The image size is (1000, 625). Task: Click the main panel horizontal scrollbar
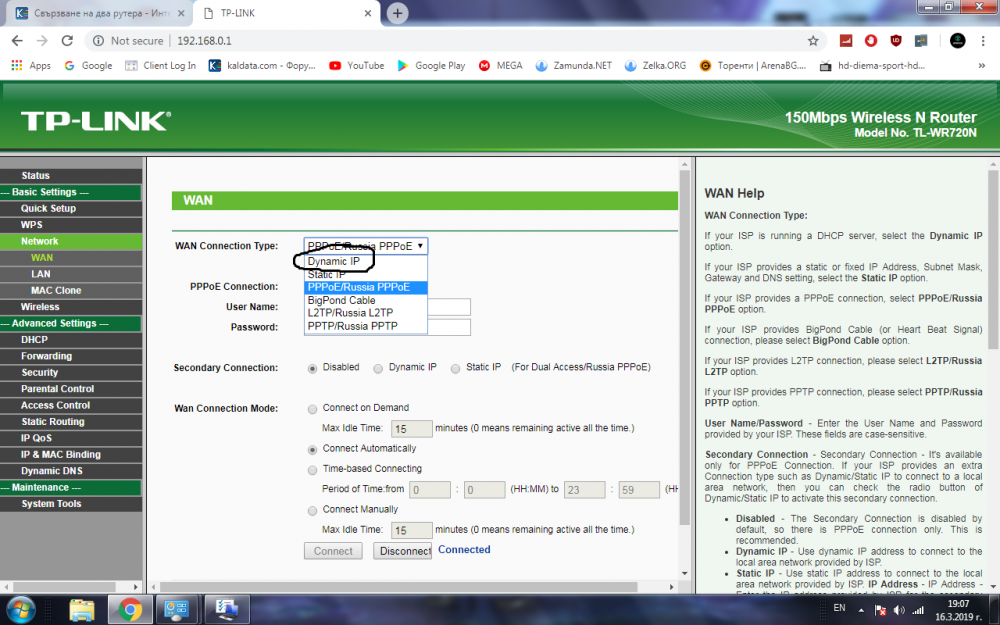coord(398,587)
